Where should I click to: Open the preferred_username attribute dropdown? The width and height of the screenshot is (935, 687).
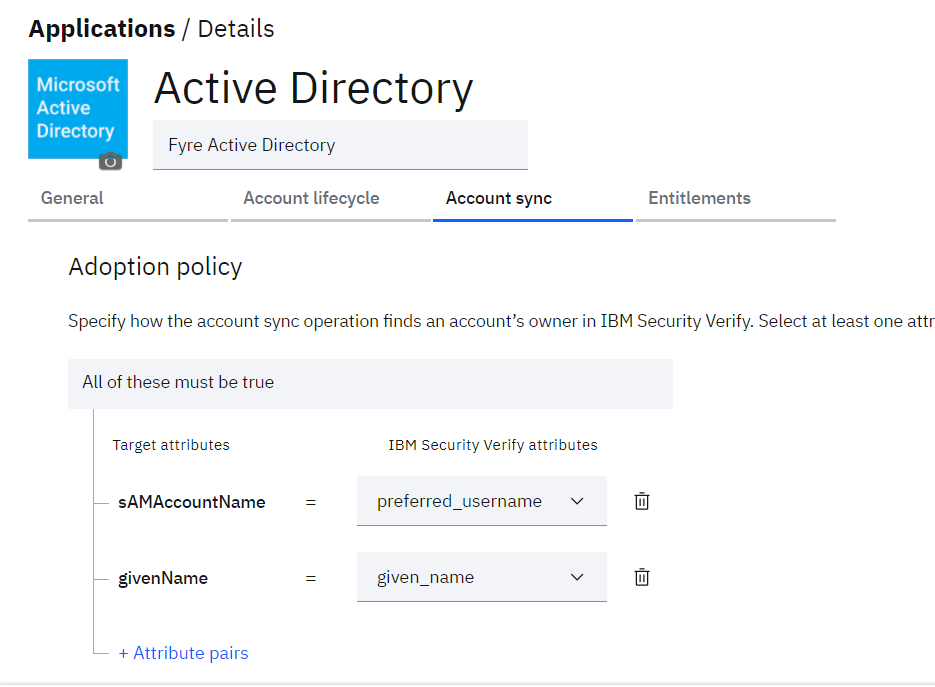pyautogui.click(x=482, y=501)
